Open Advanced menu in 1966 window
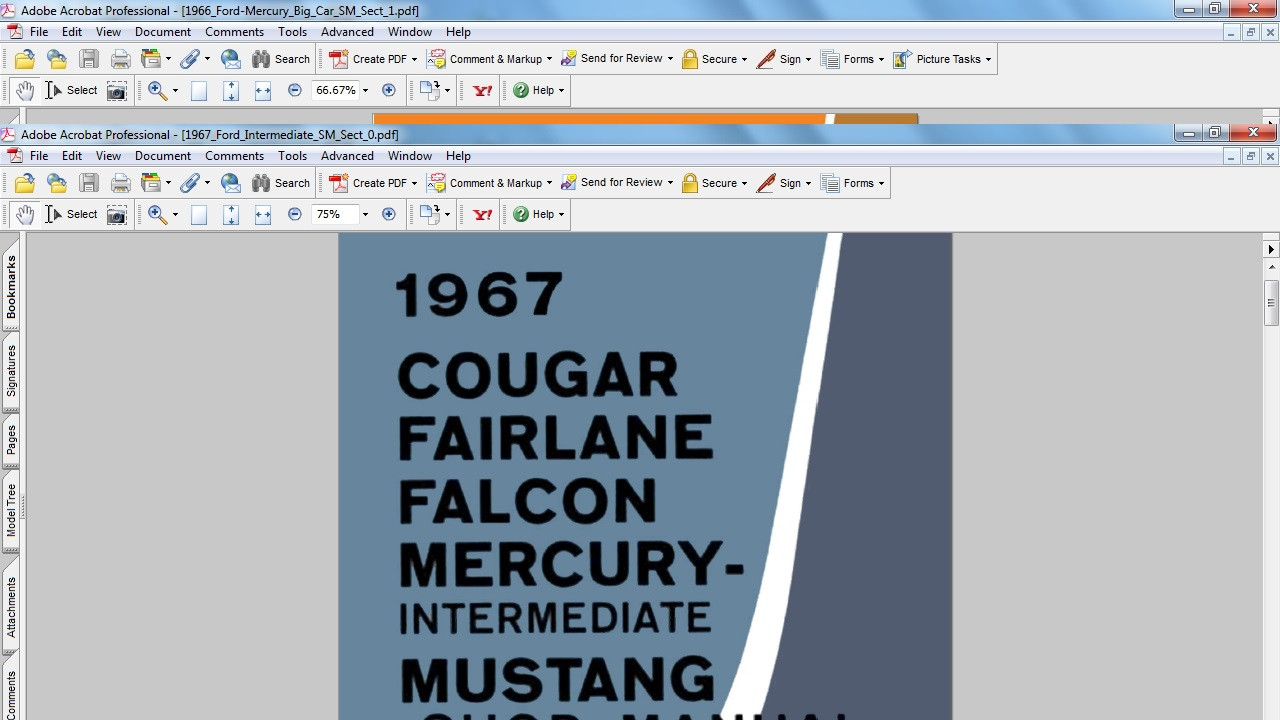Viewport: 1280px width, 720px height. [x=347, y=32]
